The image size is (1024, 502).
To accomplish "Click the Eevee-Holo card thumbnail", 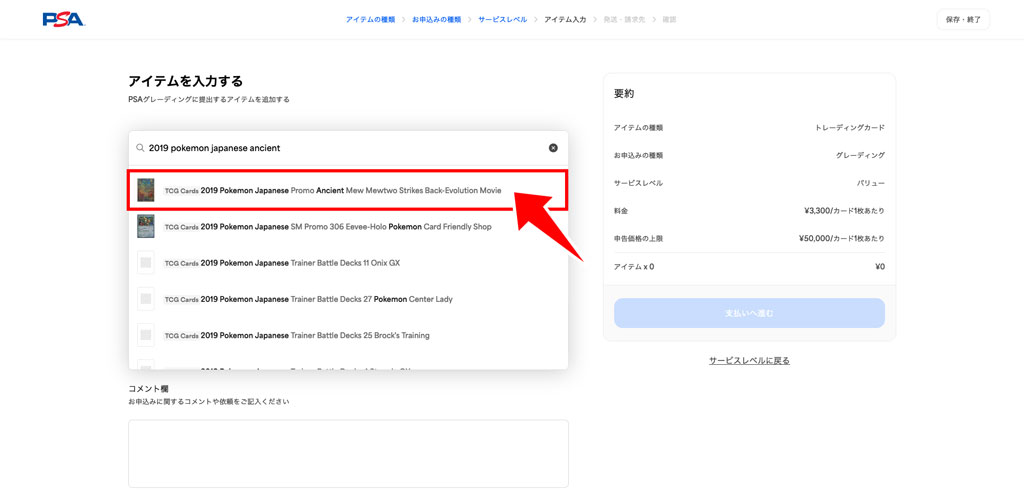I will pyautogui.click(x=146, y=227).
